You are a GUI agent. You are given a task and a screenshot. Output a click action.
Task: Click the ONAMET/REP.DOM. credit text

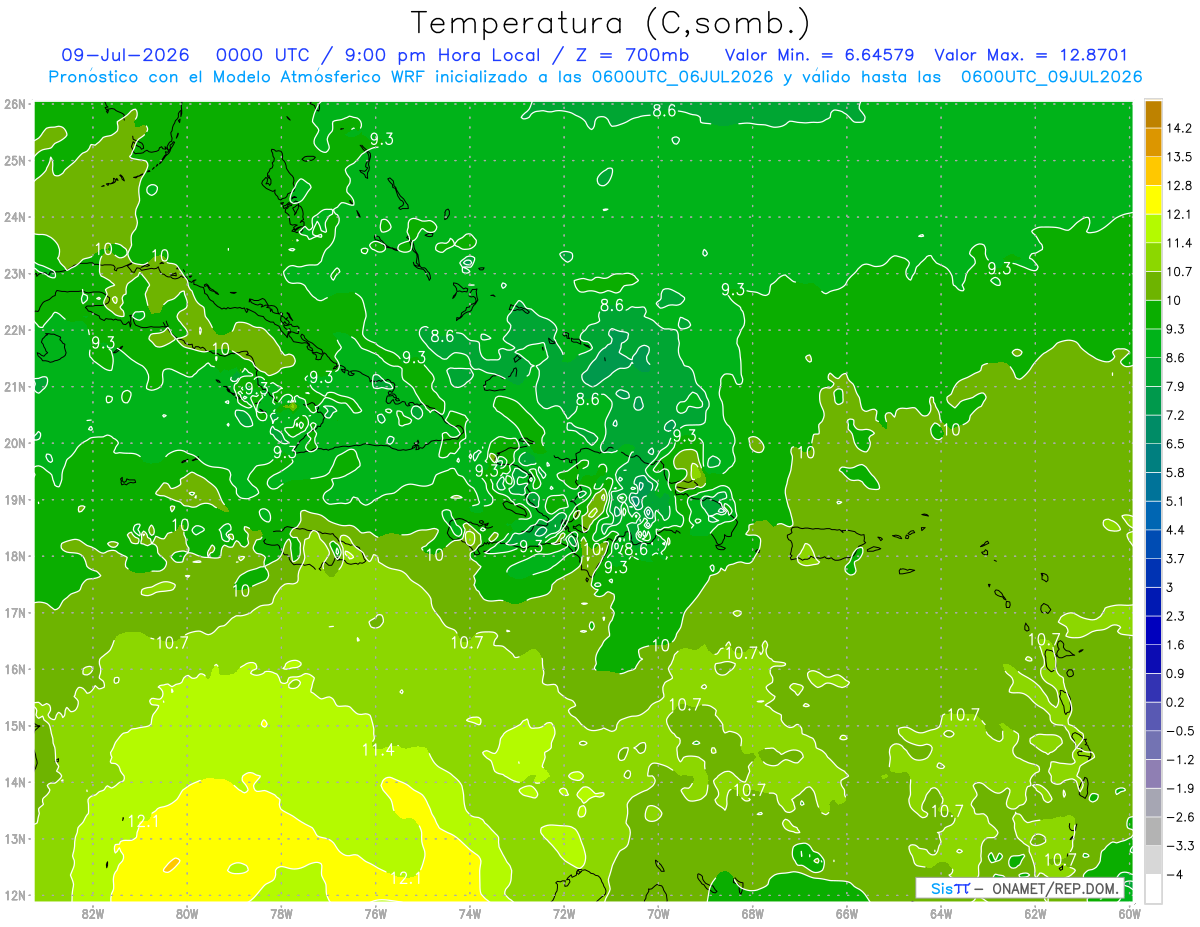pyautogui.click(x=1054, y=888)
